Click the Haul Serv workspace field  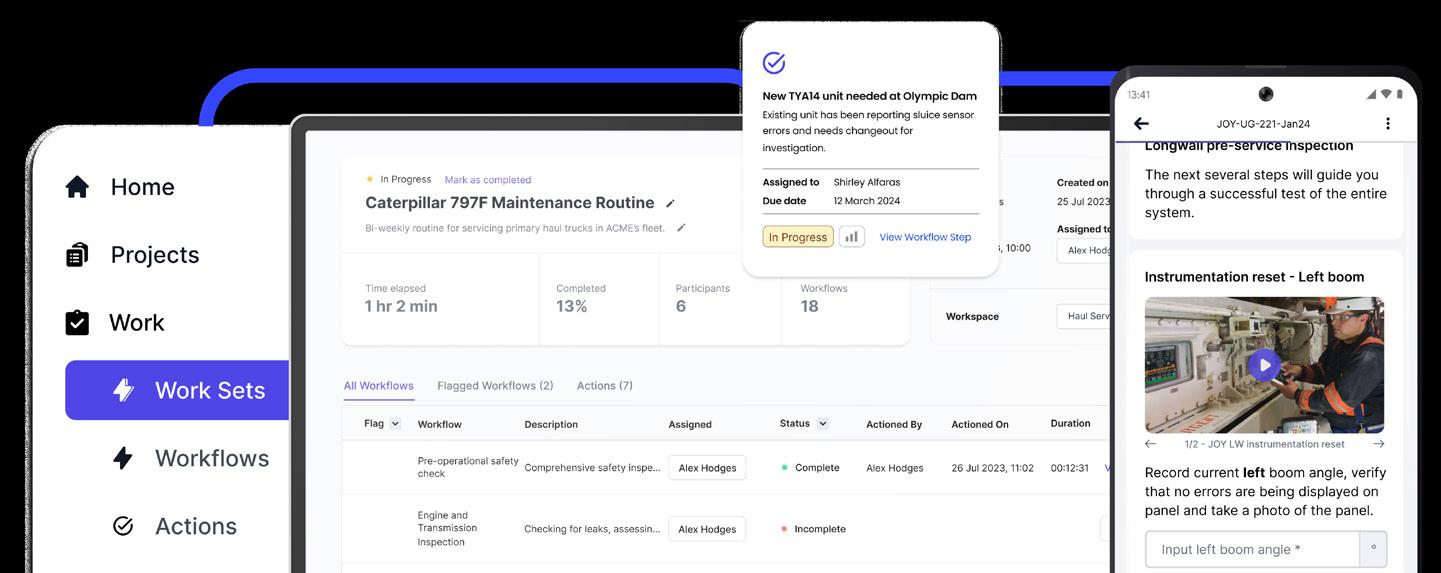1084,316
